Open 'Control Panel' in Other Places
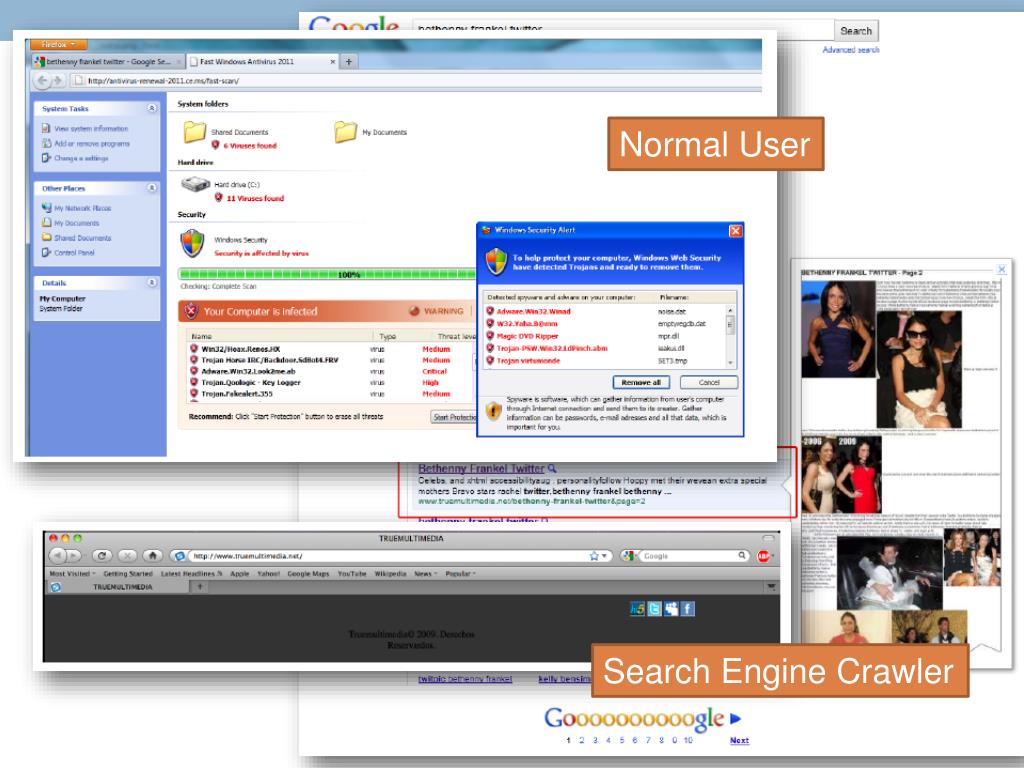Screen dimensions: 1024x768 pos(74,253)
